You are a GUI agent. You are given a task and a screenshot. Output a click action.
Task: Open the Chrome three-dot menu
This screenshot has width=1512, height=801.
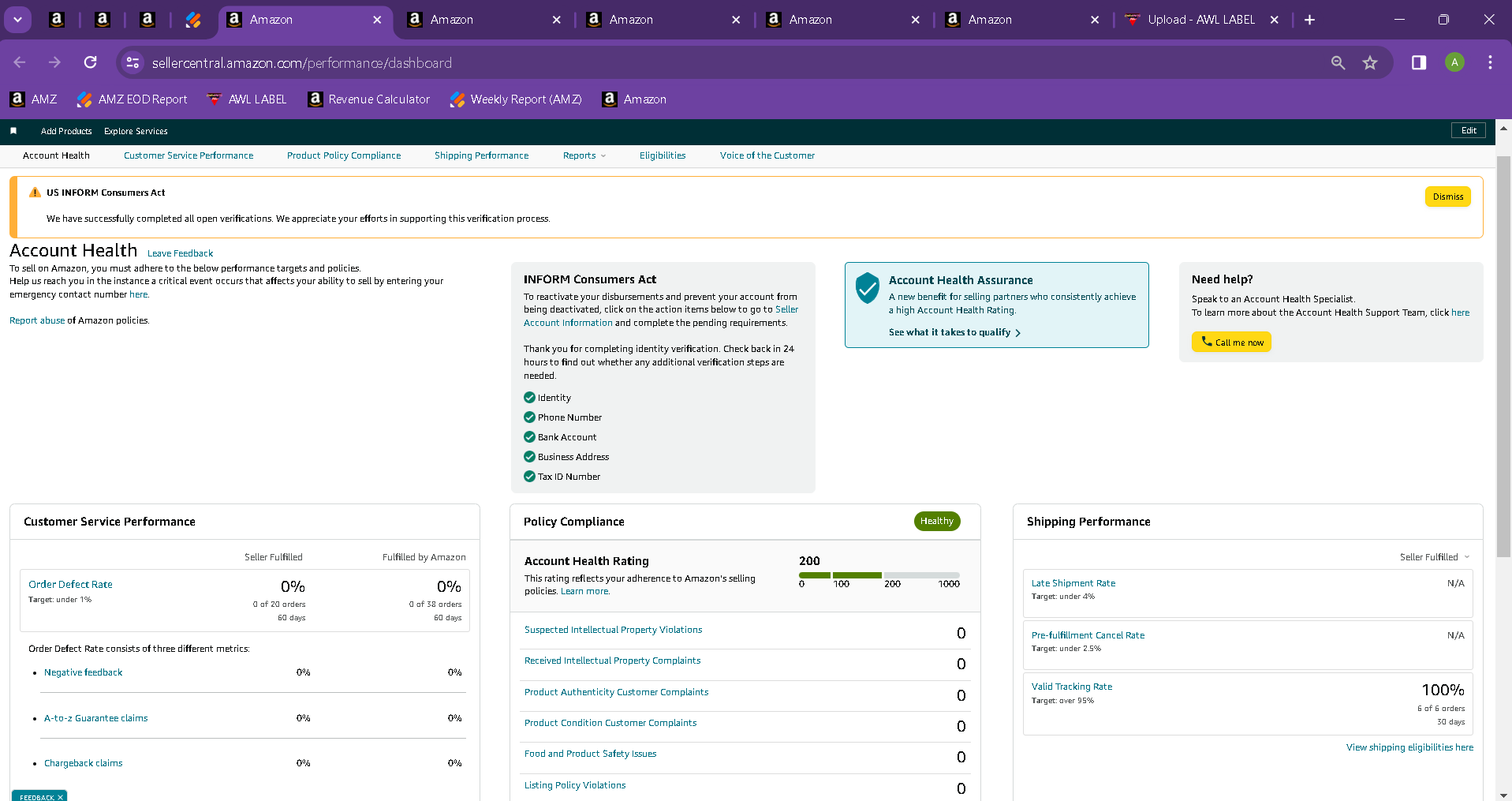tap(1490, 62)
